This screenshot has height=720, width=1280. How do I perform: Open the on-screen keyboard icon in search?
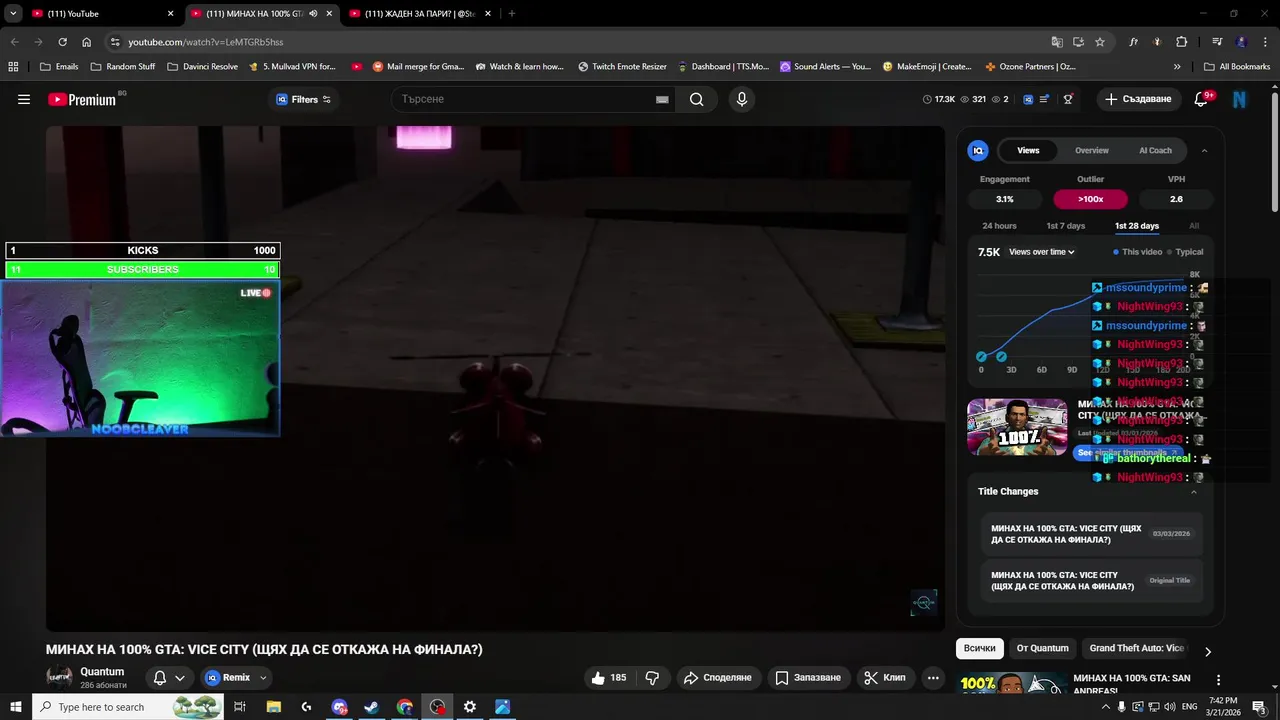point(662,99)
